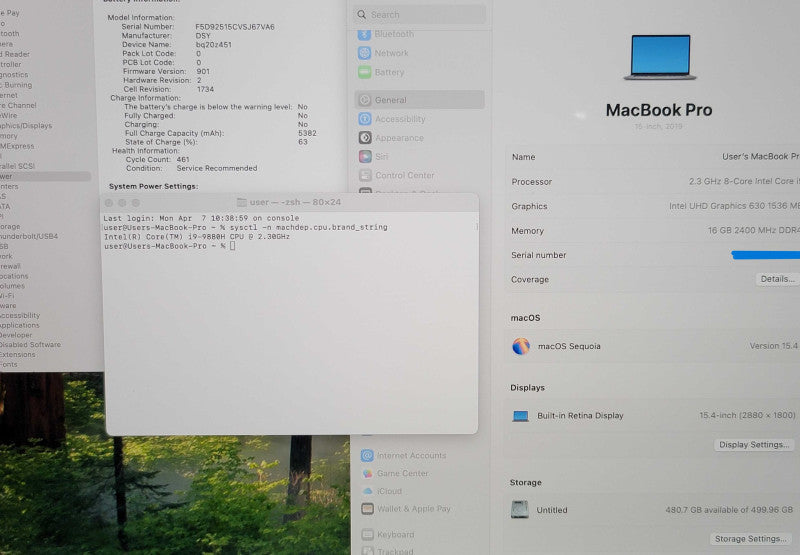Open Control Center settings icon
The height and width of the screenshot is (555, 800).
click(x=365, y=175)
